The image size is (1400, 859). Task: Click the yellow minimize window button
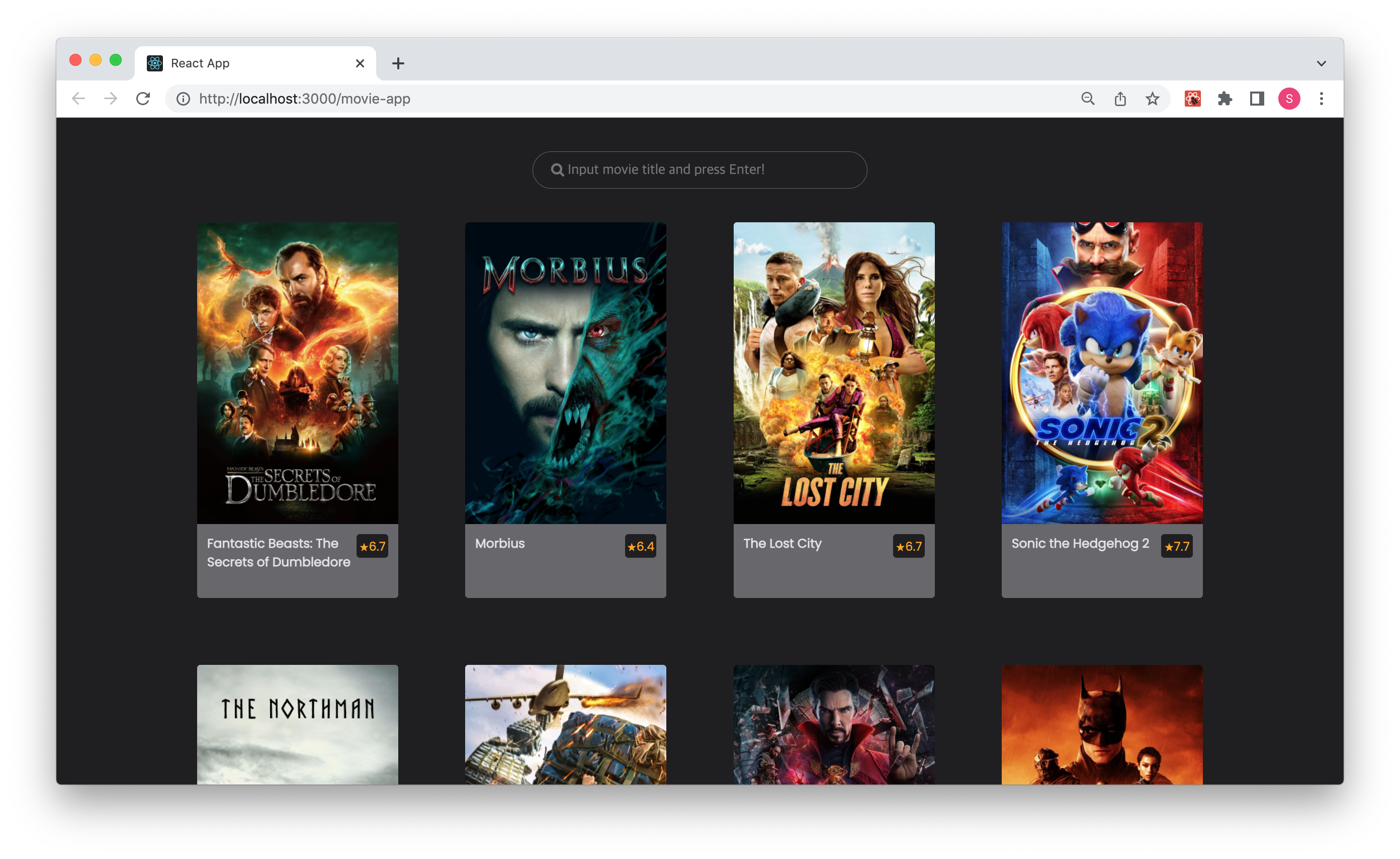[96, 60]
